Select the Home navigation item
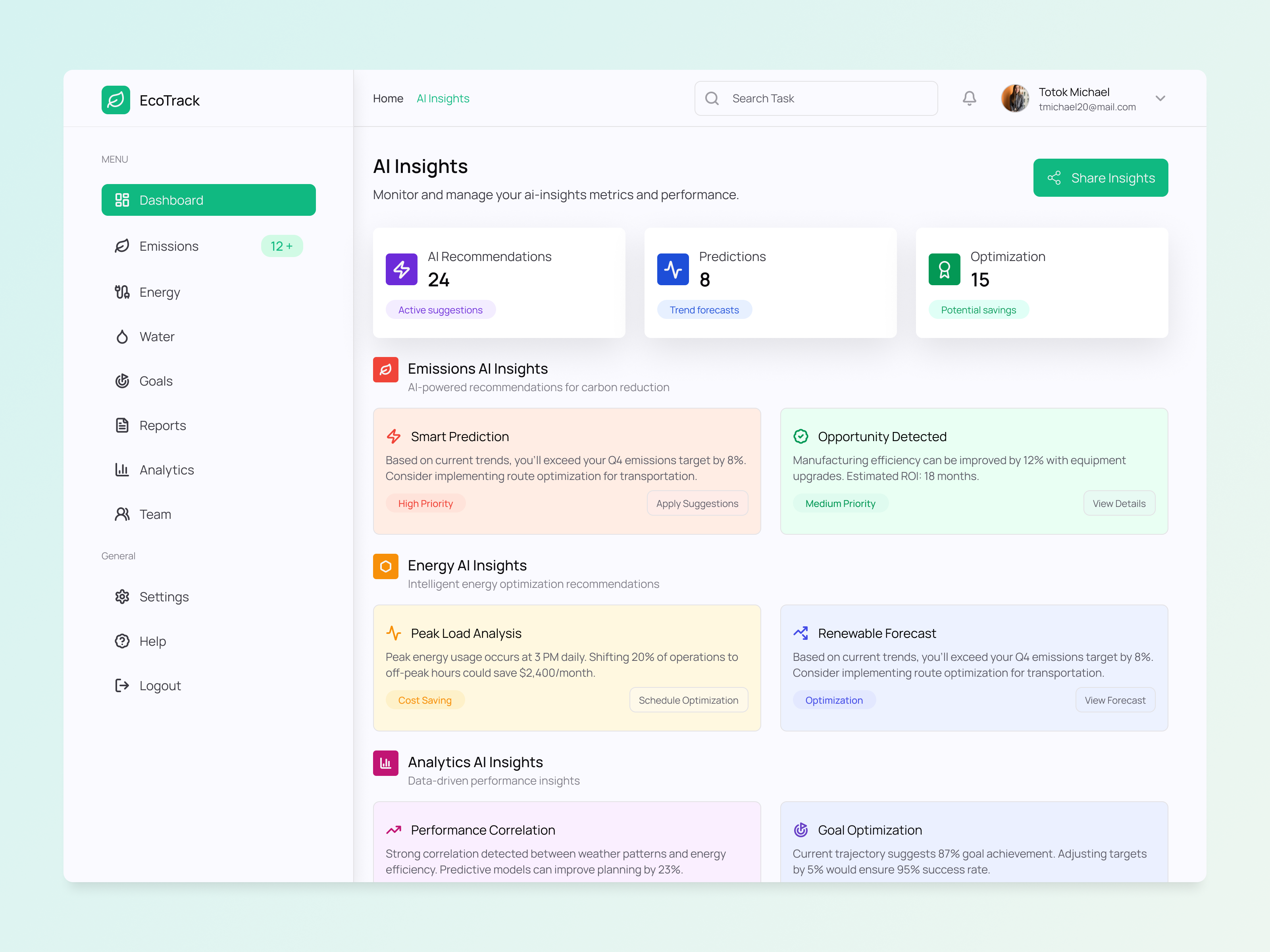Screen dimensions: 1270x952 387,98
